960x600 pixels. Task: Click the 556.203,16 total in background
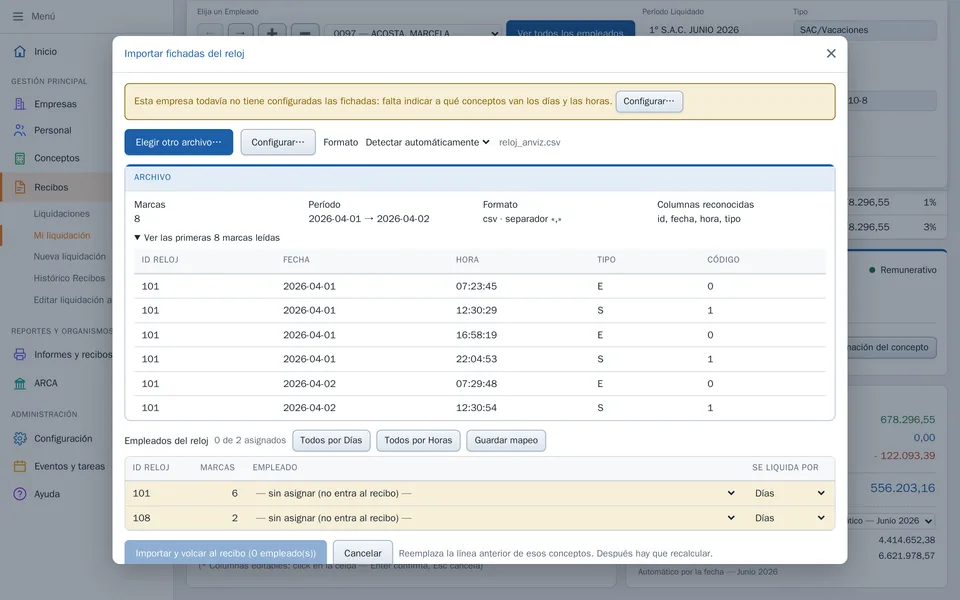coord(902,488)
